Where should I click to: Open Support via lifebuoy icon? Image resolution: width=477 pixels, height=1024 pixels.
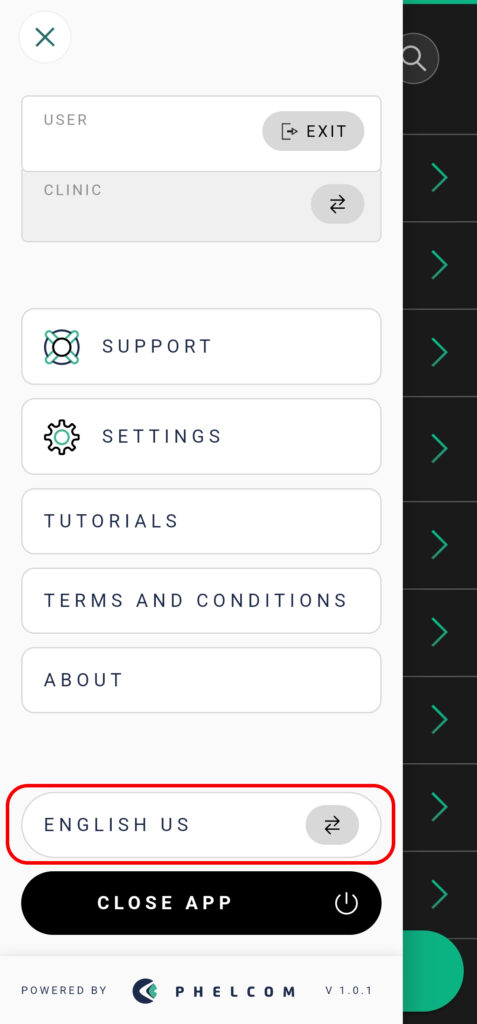(62, 347)
